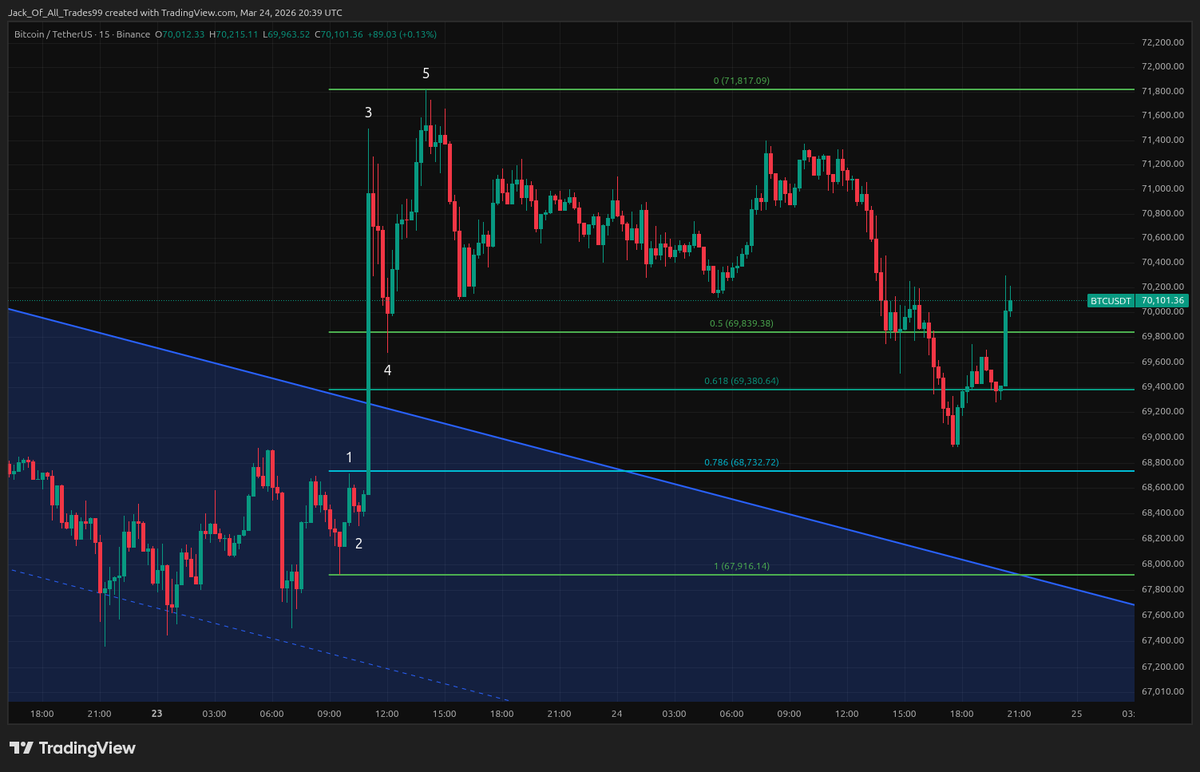
Task: Click the Jack_Of_All_Trades99 author caption
Action: (x=57, y=12)
